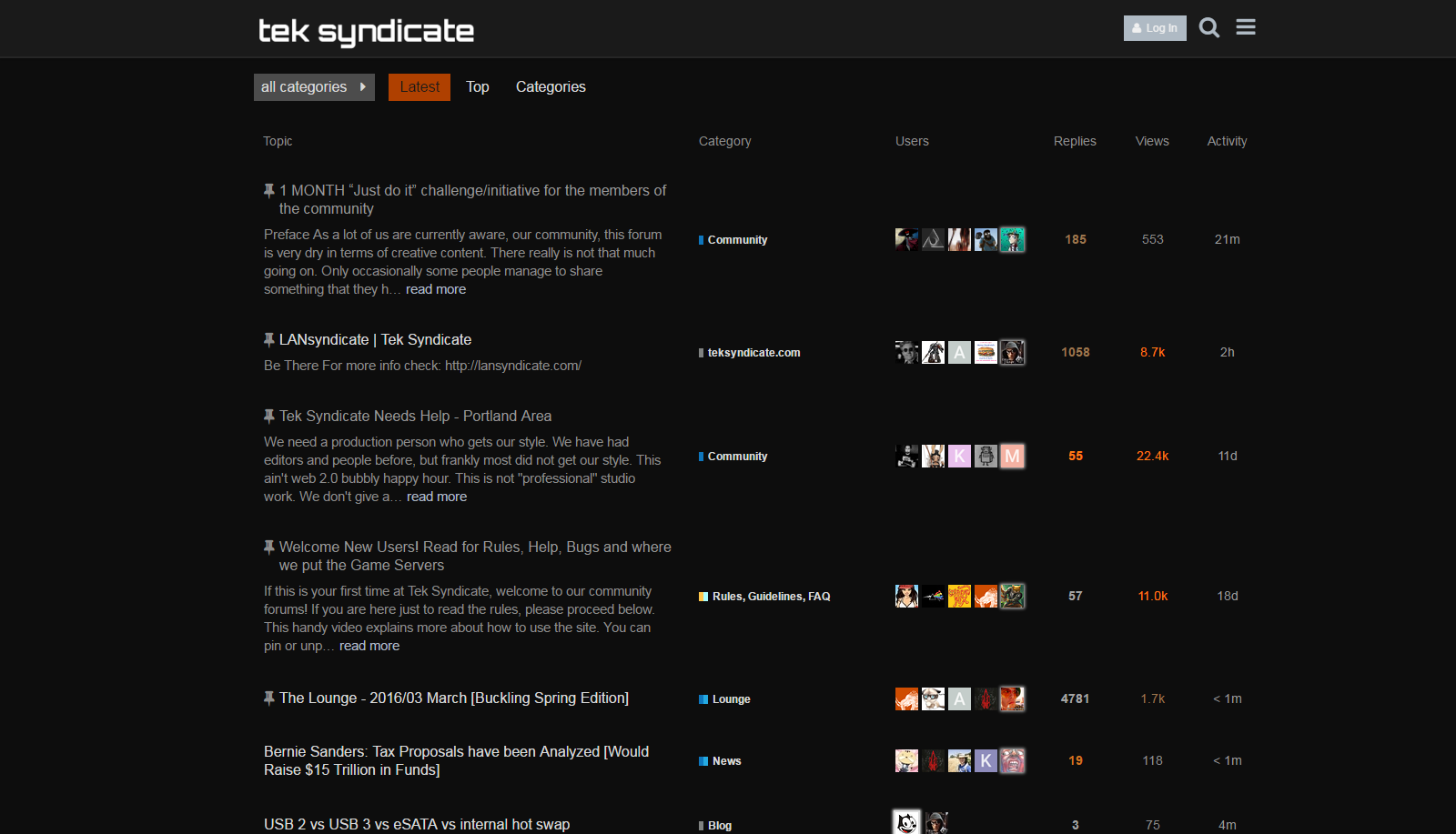Click the pin icon beside The Lounge topic
1456x834 pixels.
[269, 698]
